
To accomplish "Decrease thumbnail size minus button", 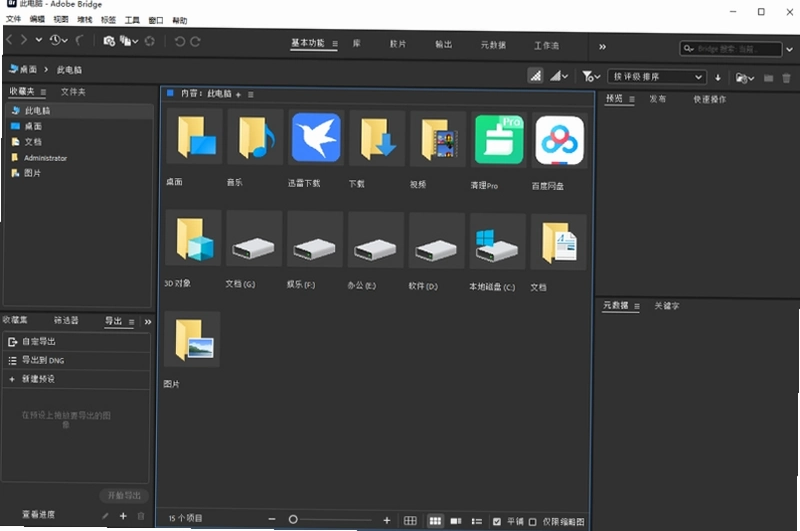I will (x=271, y=519).
